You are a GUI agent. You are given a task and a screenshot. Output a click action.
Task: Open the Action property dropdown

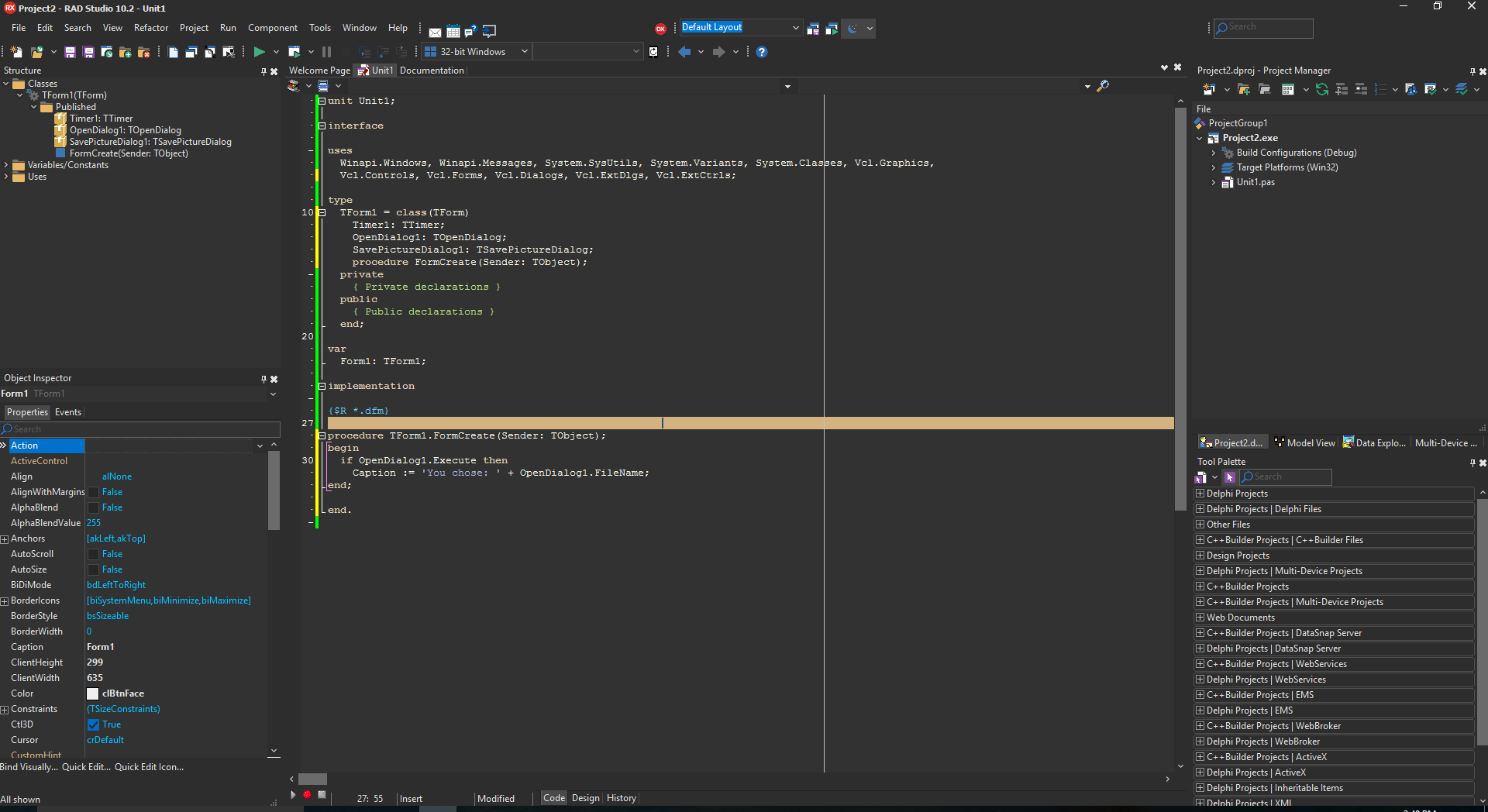click(260, 446)
